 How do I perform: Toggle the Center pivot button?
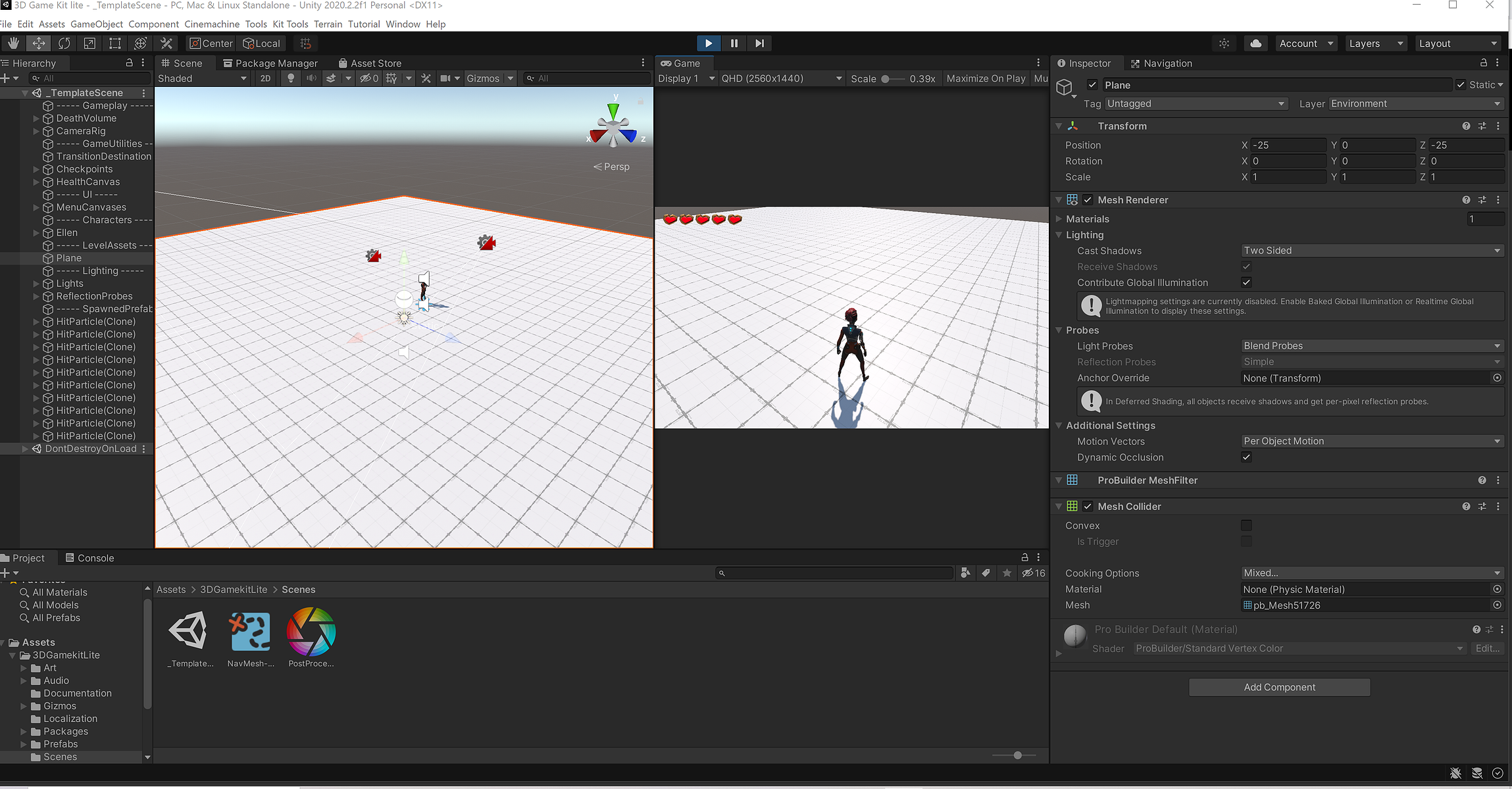[211, 43]
